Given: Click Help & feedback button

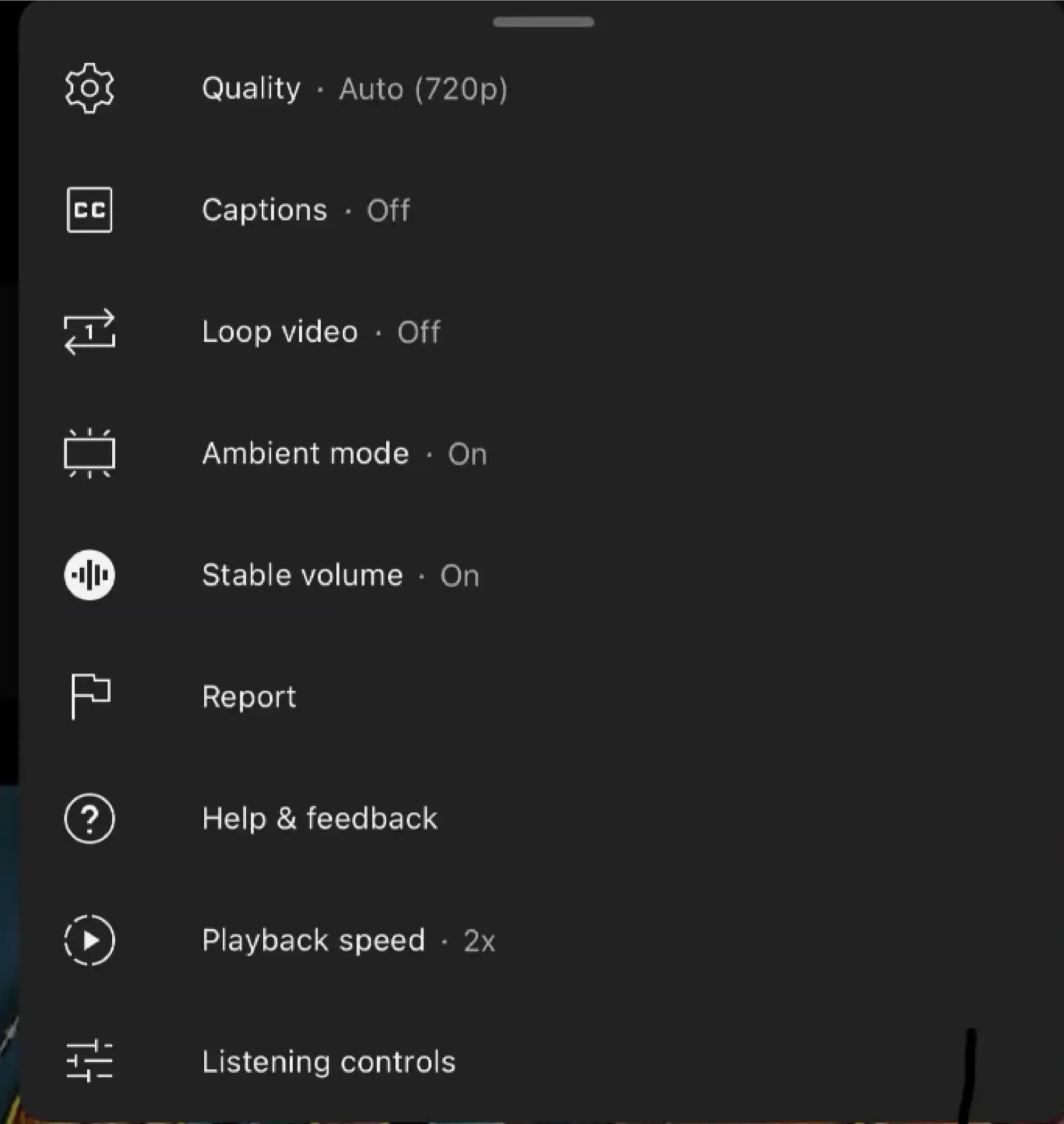Looking at the screenshot, I should (320, 818).
